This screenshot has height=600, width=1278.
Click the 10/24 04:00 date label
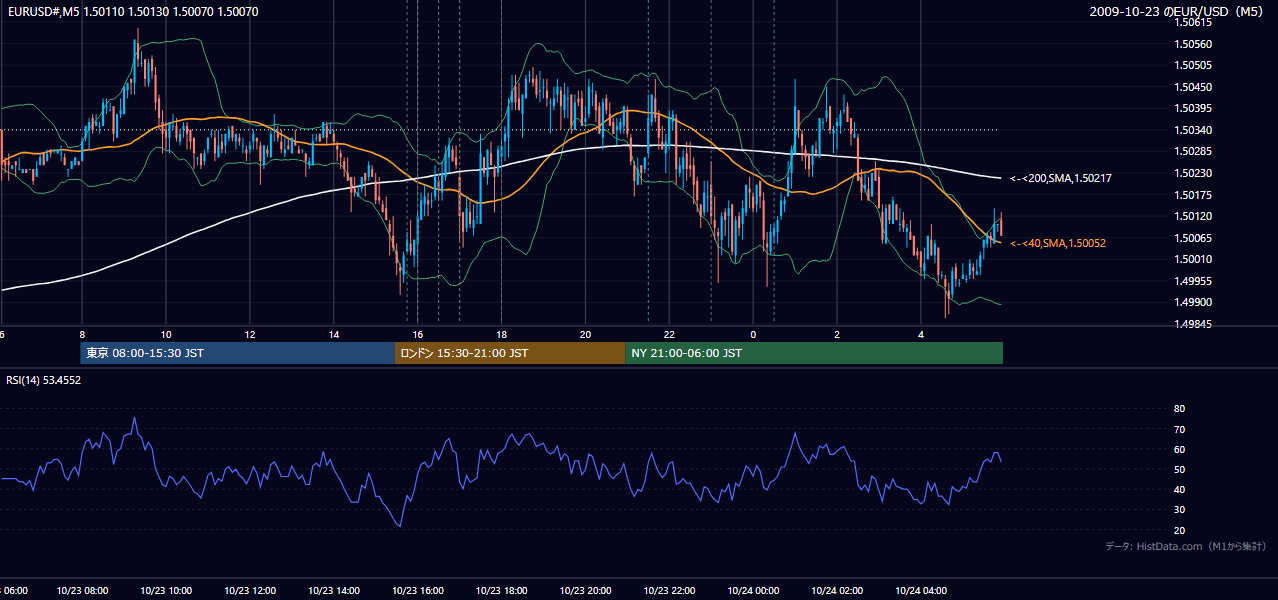(921, 591)
